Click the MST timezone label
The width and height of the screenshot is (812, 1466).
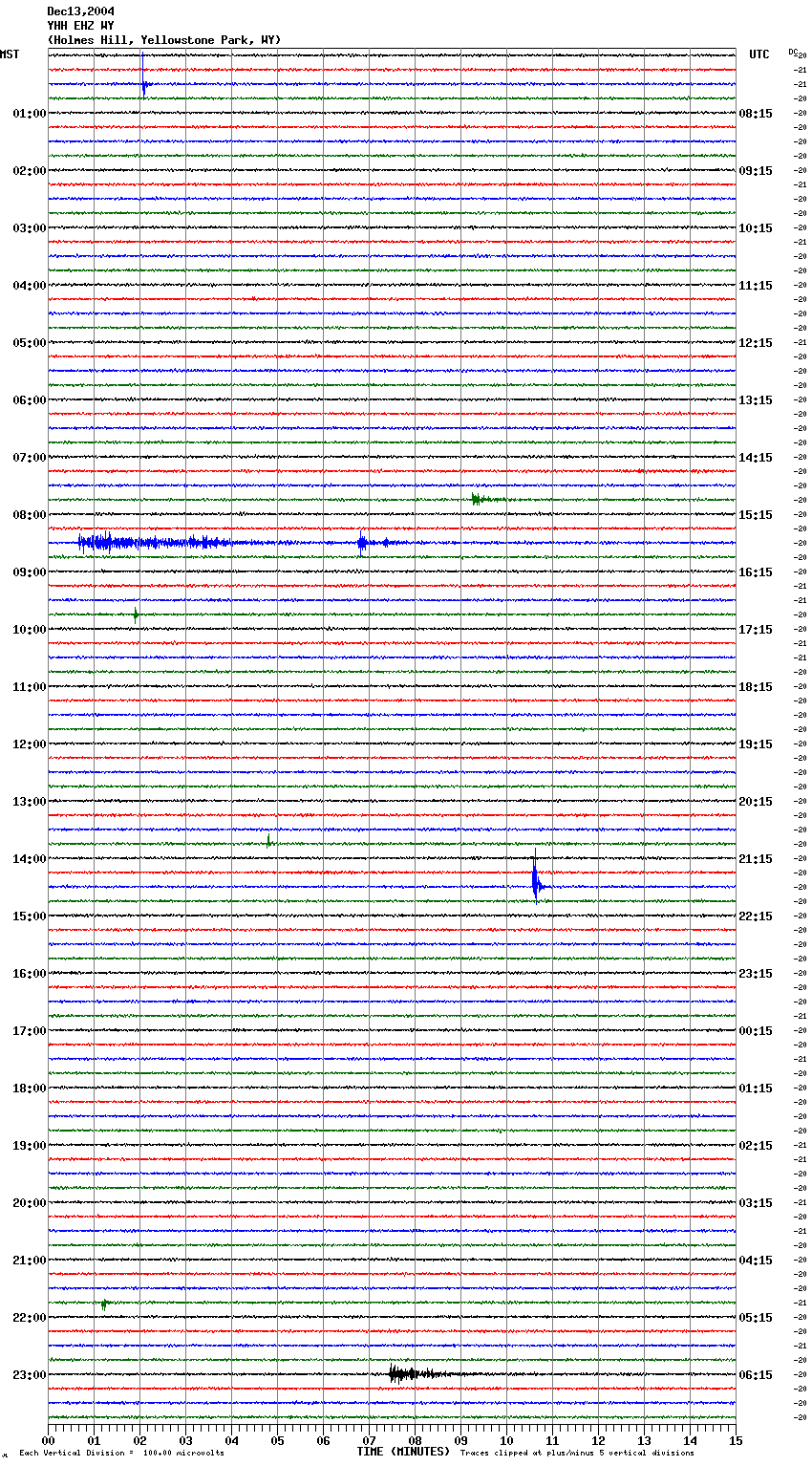[x=10, y=54]
